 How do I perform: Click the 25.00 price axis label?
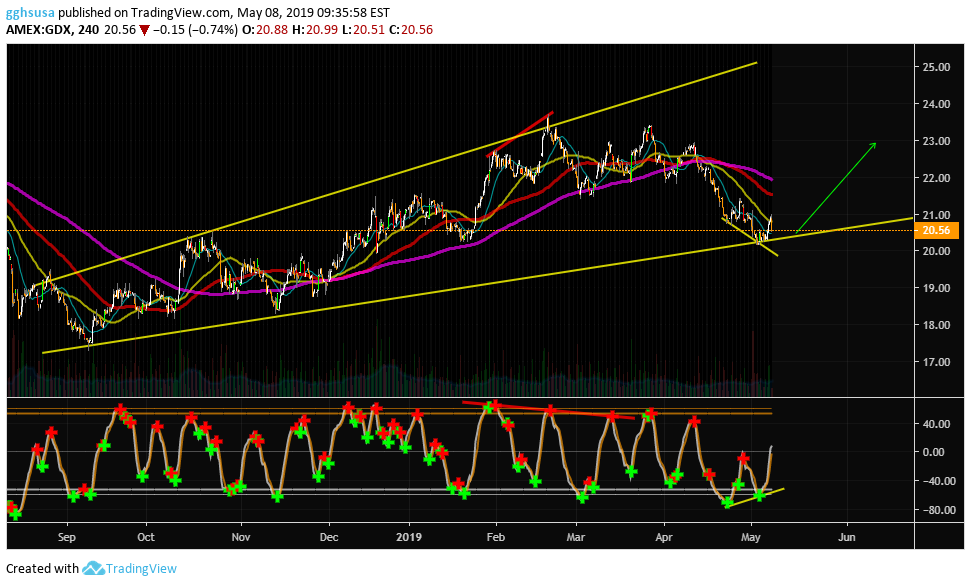click(x=936, y=67)
